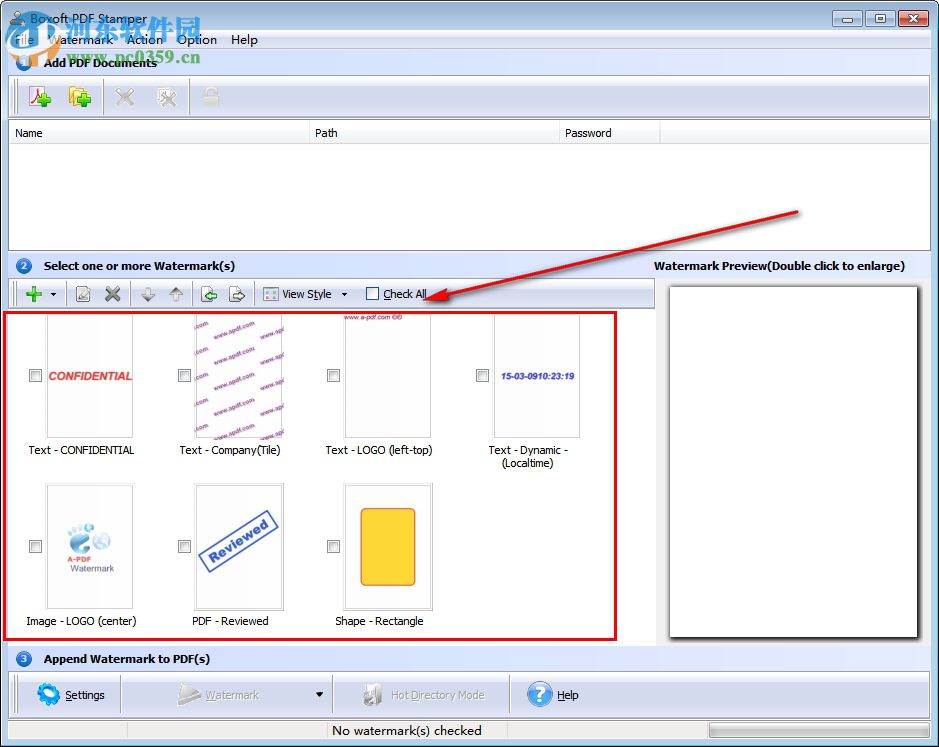Check the Shape - Rectangle watermark
The width and height of the screenshot is (939, 747).
click(x=333, y=546)
